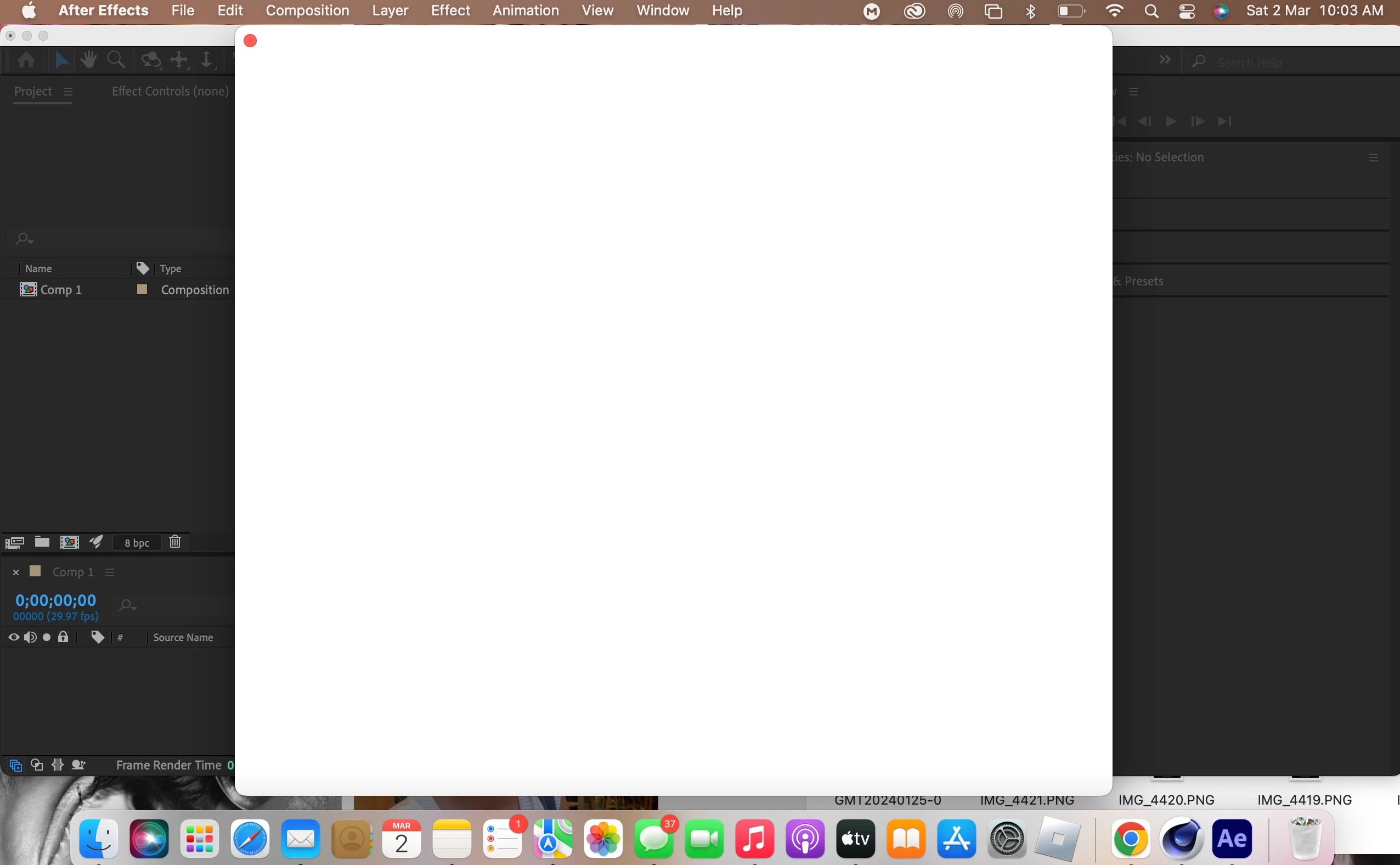Click the Home icon in toolbar
The image size is (1400, 865).
click(x=26, y=59)
